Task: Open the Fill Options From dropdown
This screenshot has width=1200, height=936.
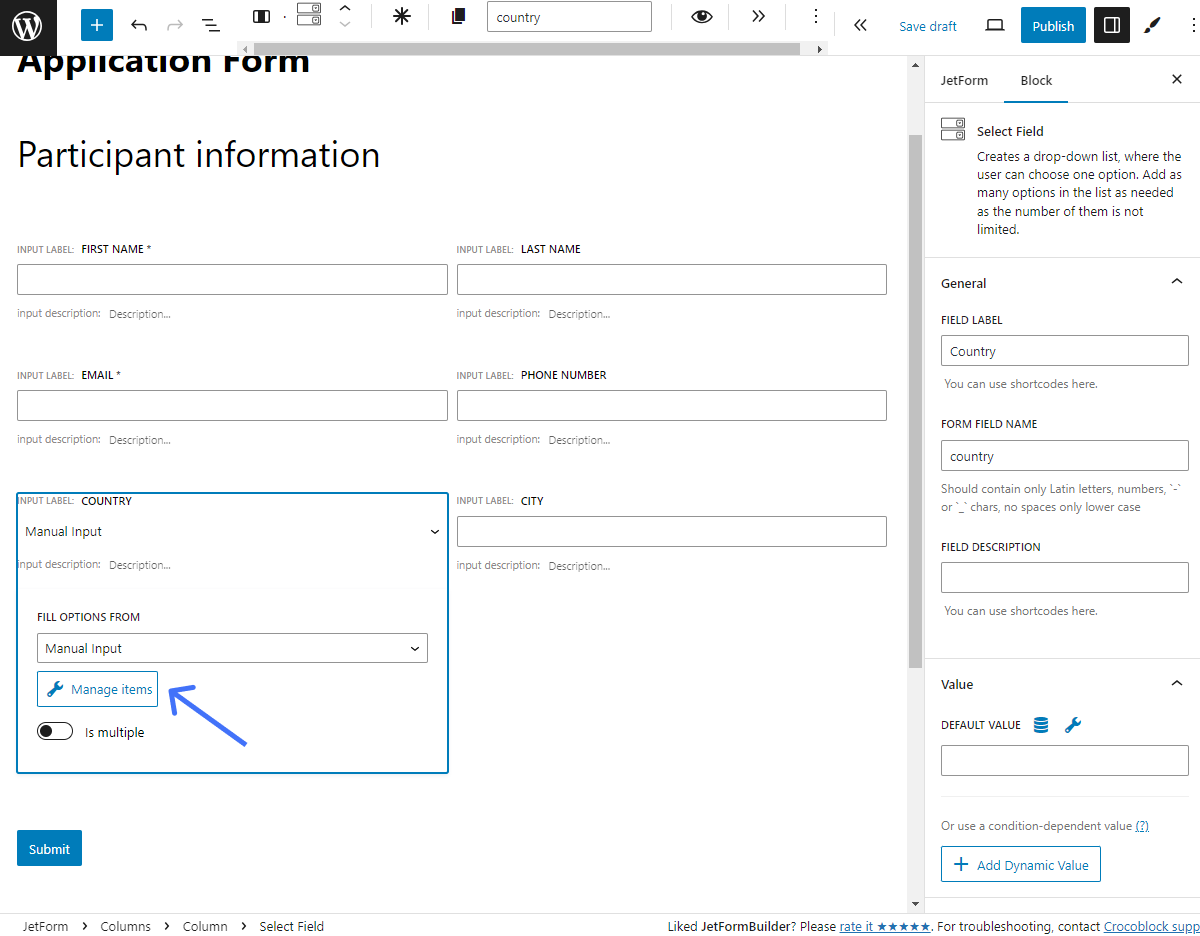Action: click(x=232, y=648)
